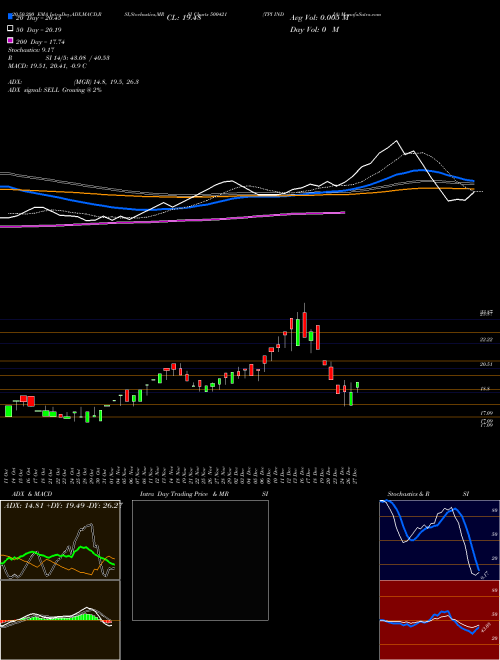Click the 'ADX signal: SELL Growing @ 2%' text
Viewport: 500px width, 660px height.
click(x=55, y=90)
